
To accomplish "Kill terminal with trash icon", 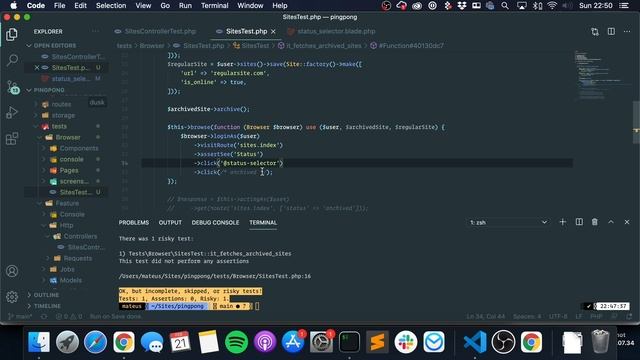I will coord(595,222).
